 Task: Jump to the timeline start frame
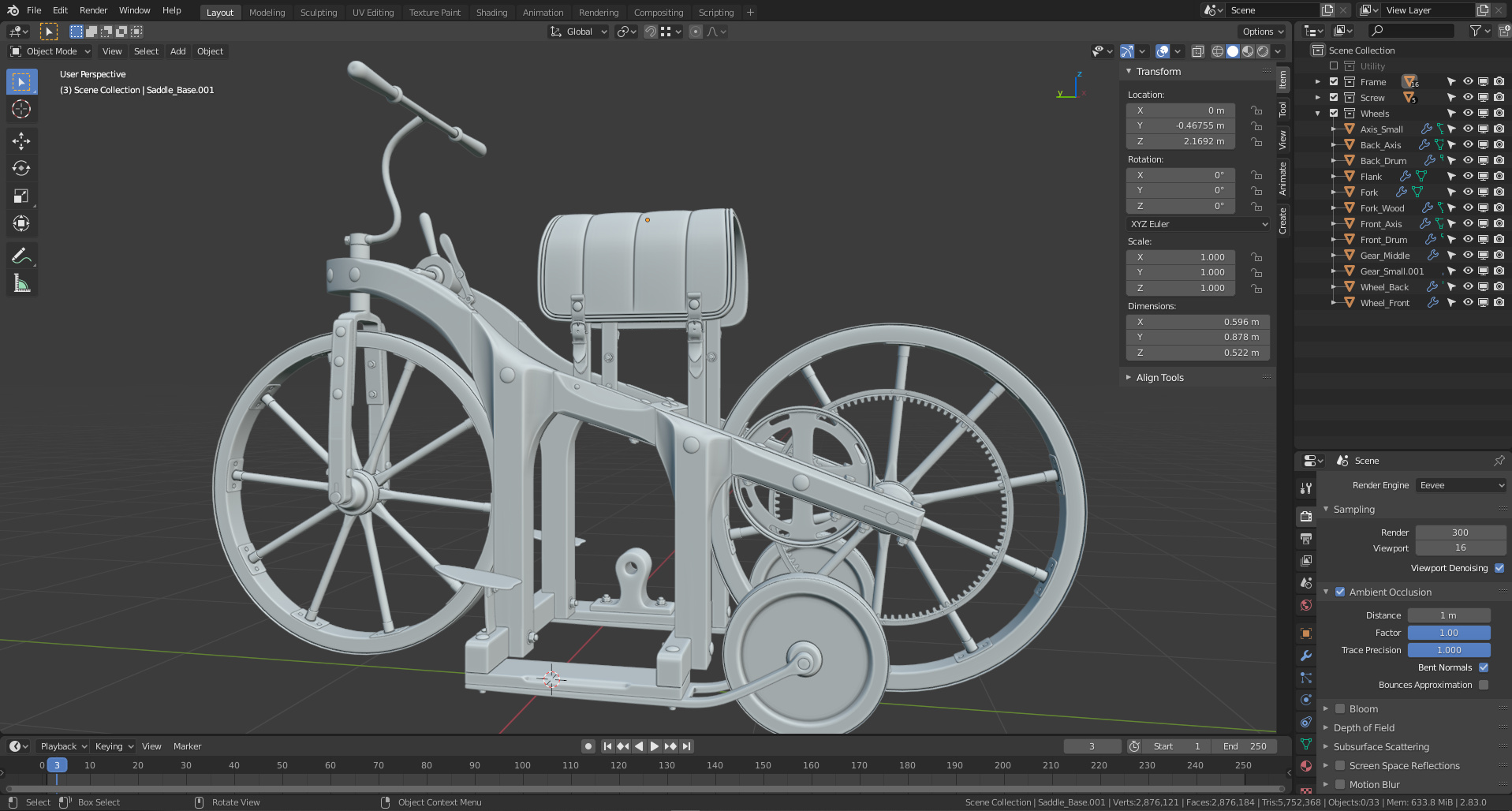pyautogui.click(x=607, y=746)
